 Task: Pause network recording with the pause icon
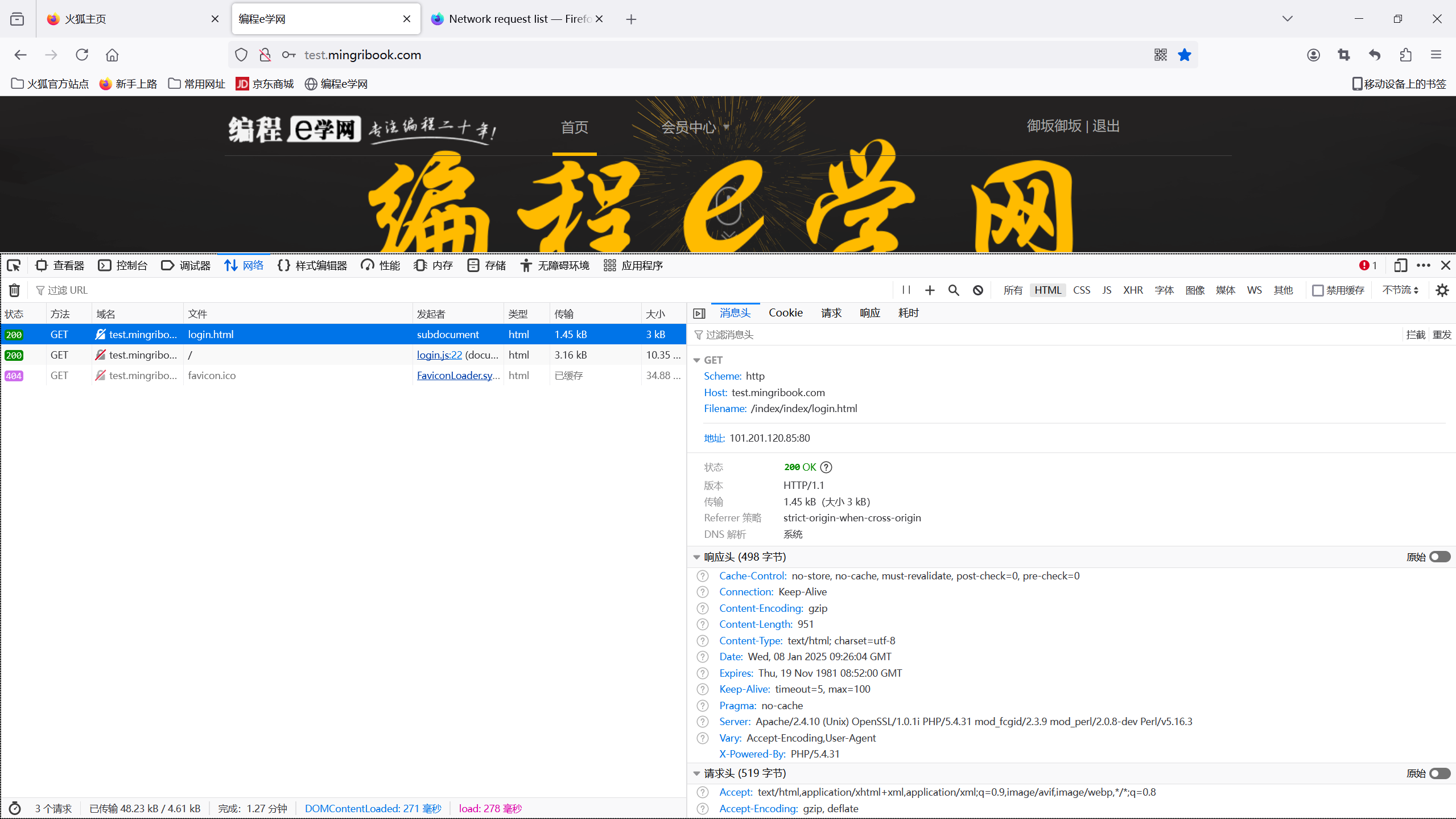click(x=906, y=290)
